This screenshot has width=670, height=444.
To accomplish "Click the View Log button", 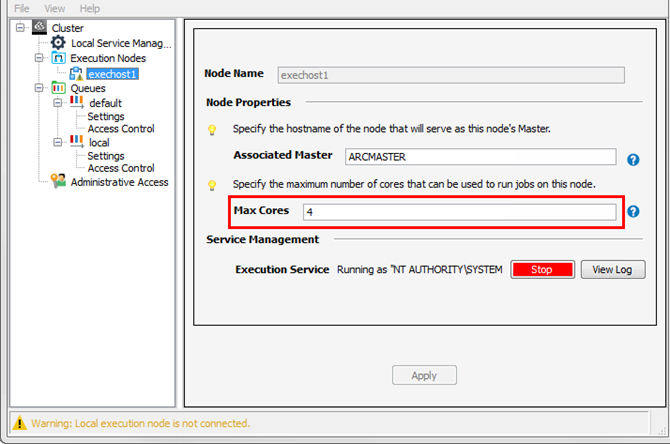I will (x=613, y=270).
